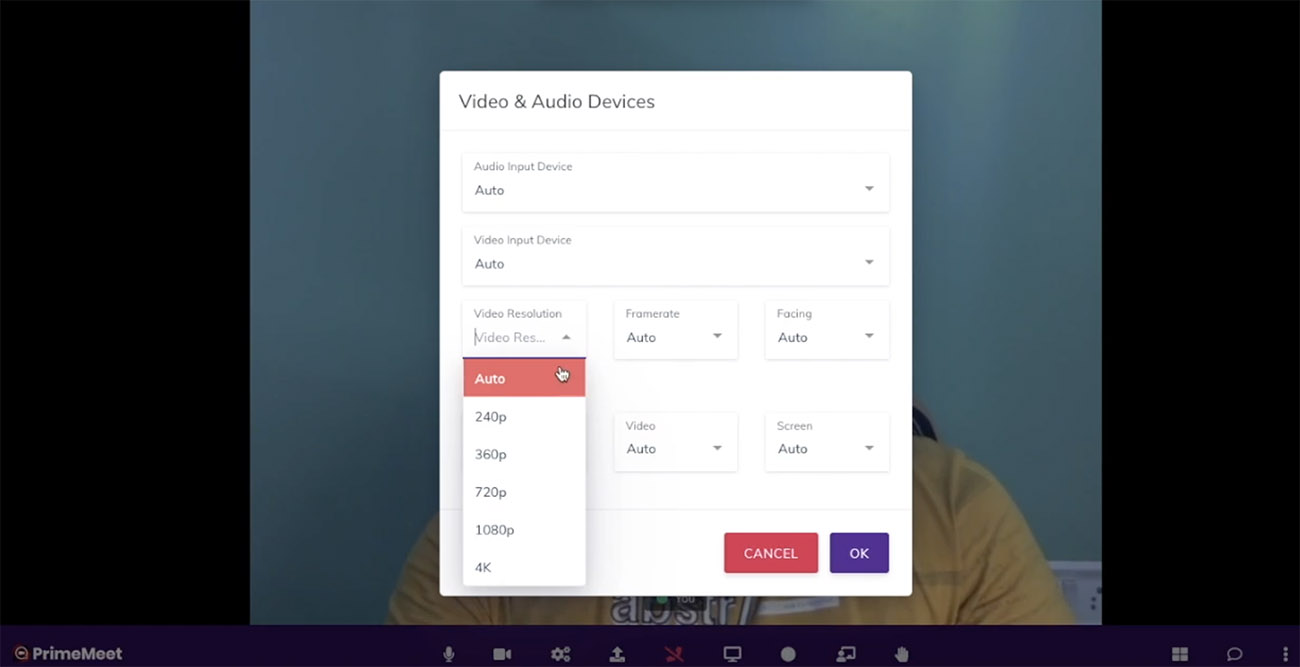
Task: Open device settings gears icon
Action: tap(560, 654)
